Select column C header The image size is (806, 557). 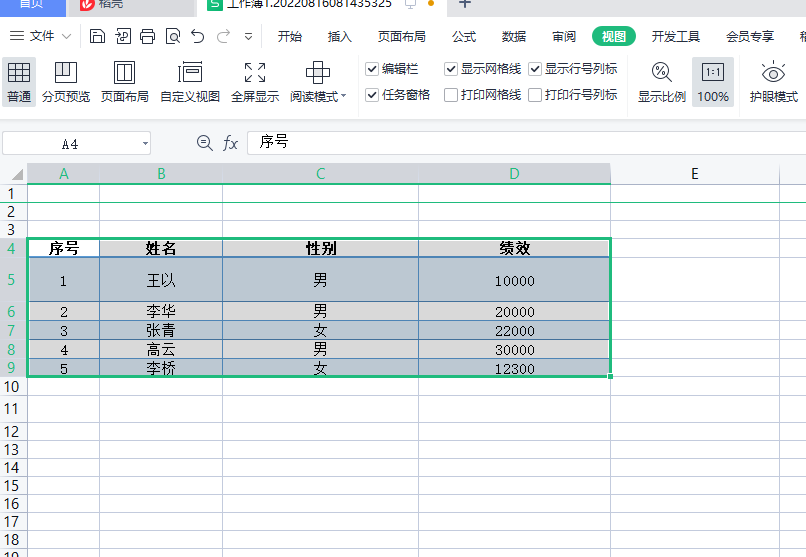[320, 174]
